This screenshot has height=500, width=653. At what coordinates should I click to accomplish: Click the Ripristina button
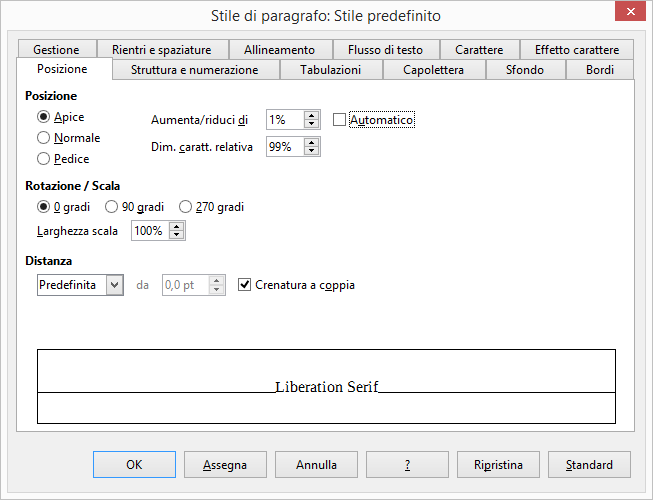coord(498,465)
